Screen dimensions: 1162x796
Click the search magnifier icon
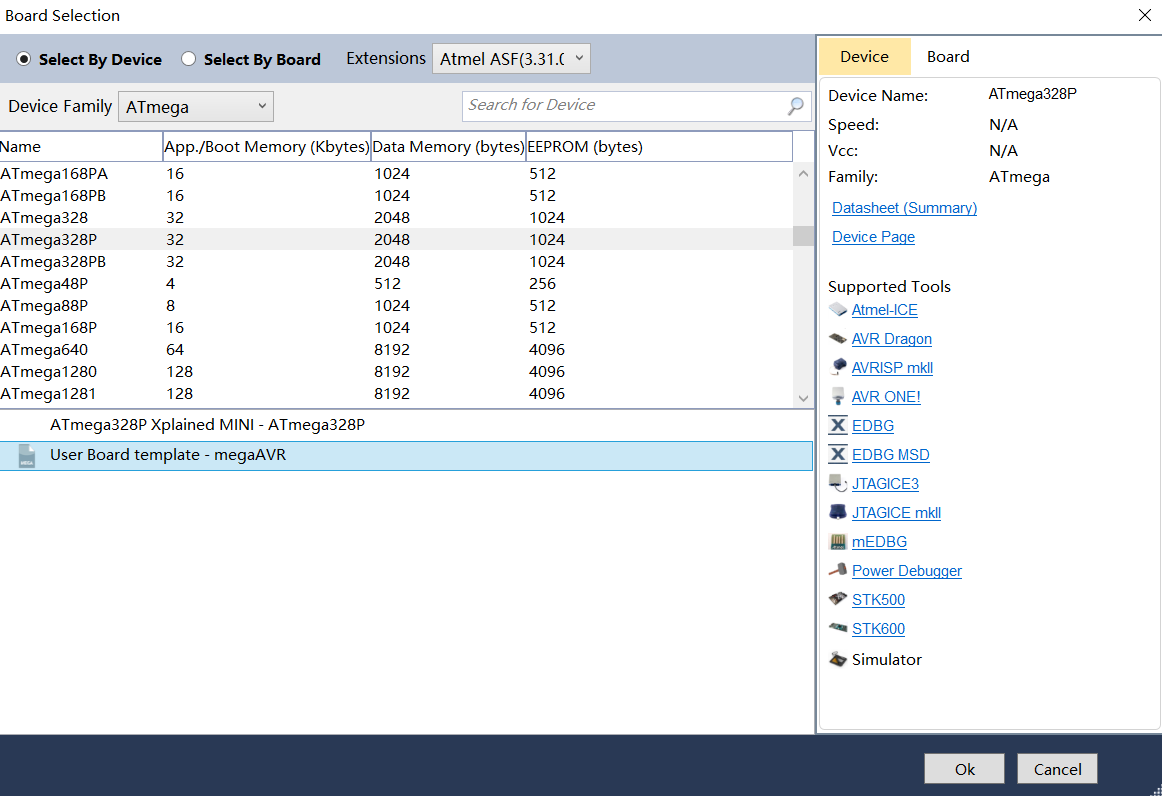click(795, 106)
